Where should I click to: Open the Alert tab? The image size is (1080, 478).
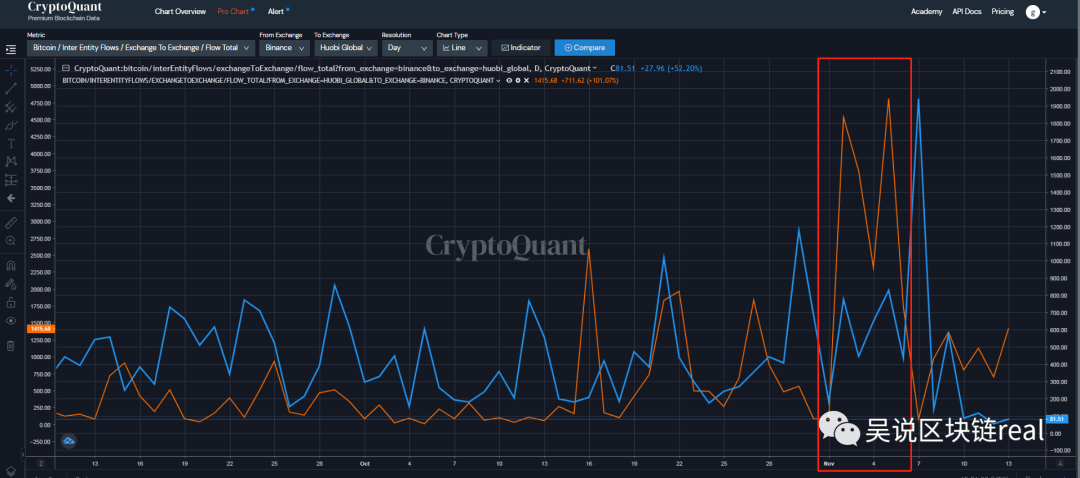pyautogui.click(x=277, y=12)
